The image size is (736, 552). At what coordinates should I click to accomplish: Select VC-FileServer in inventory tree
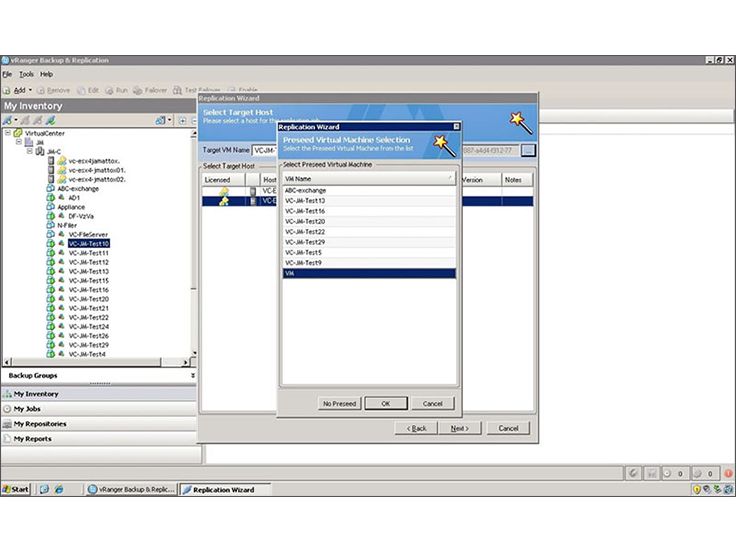click(88, 235)
